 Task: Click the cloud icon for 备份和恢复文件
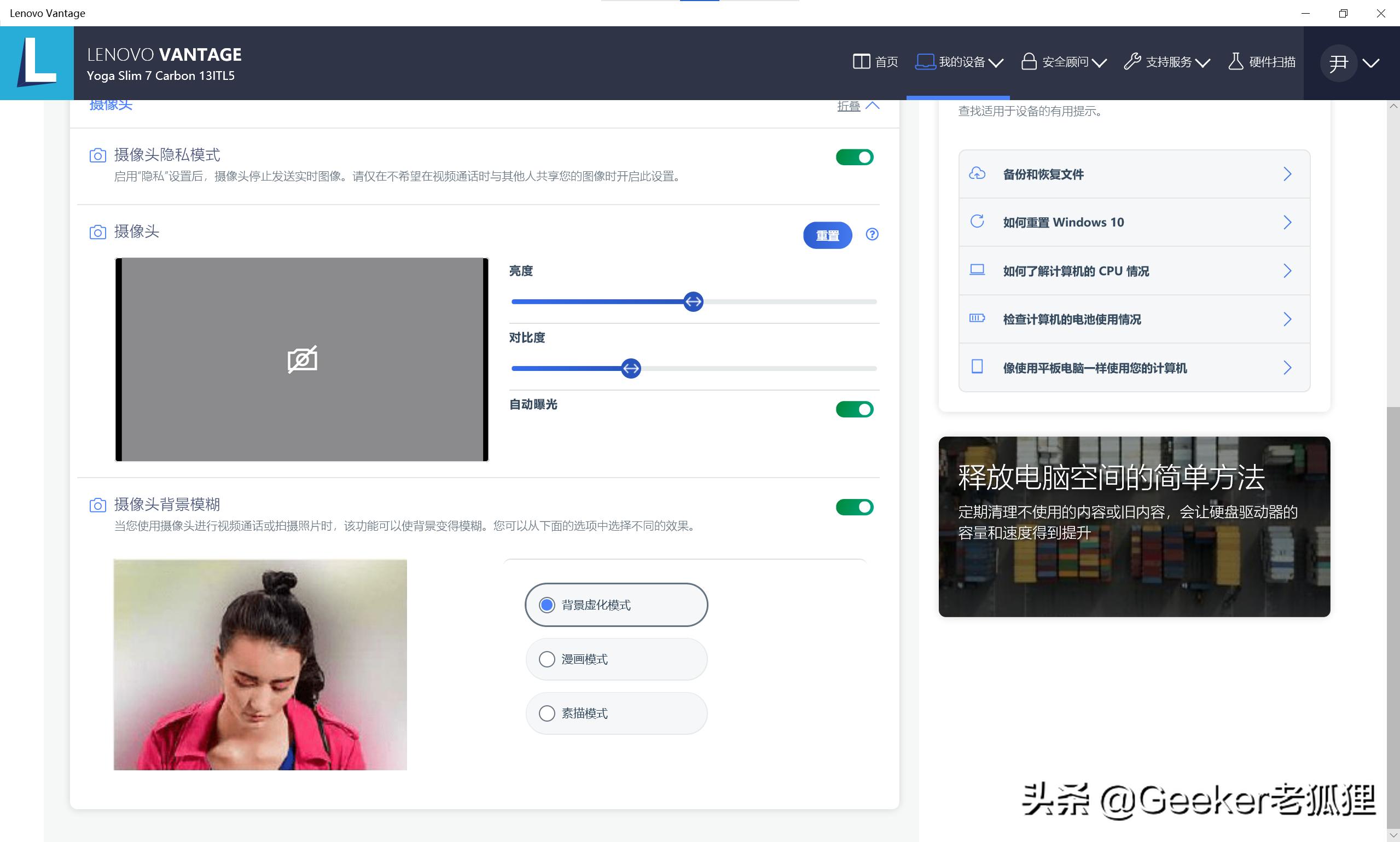click(978, 173)
